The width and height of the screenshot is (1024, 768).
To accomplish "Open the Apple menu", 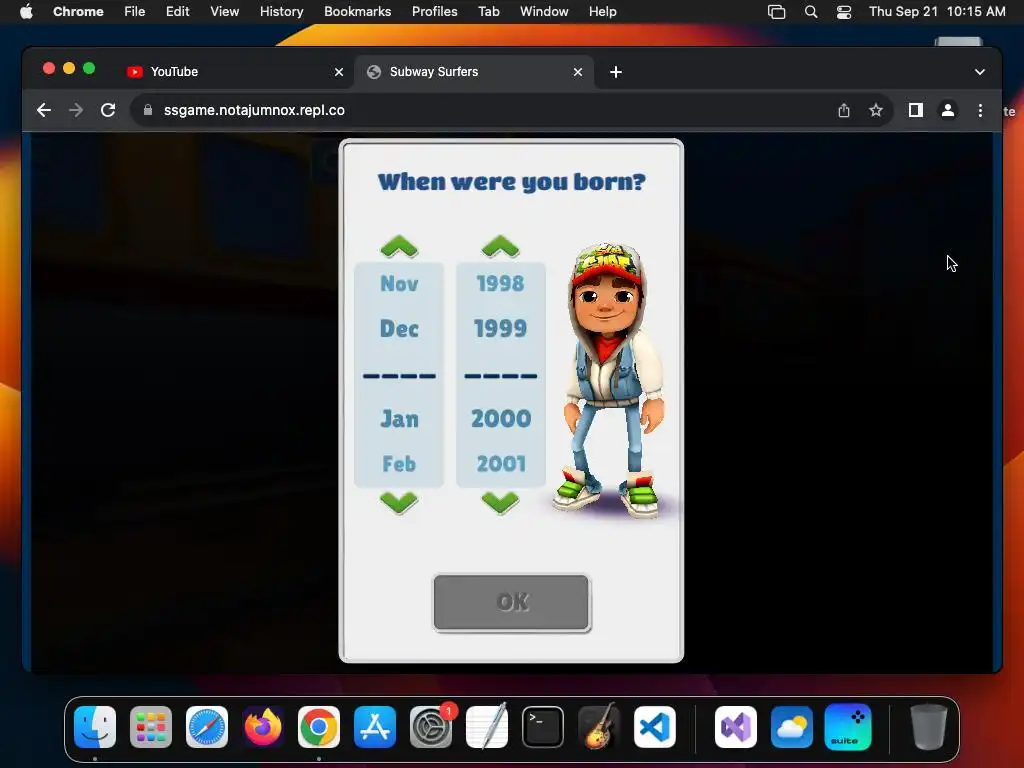I will (26, 12).
